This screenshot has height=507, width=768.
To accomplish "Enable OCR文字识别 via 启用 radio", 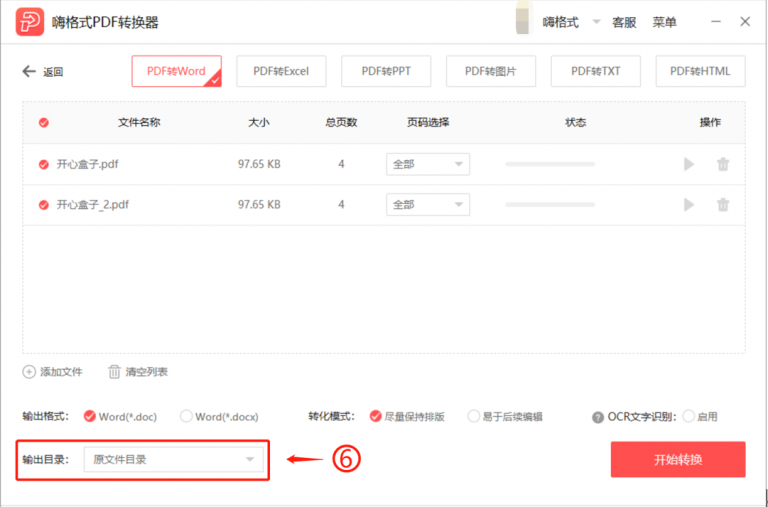I will click(x=689, y=416).
